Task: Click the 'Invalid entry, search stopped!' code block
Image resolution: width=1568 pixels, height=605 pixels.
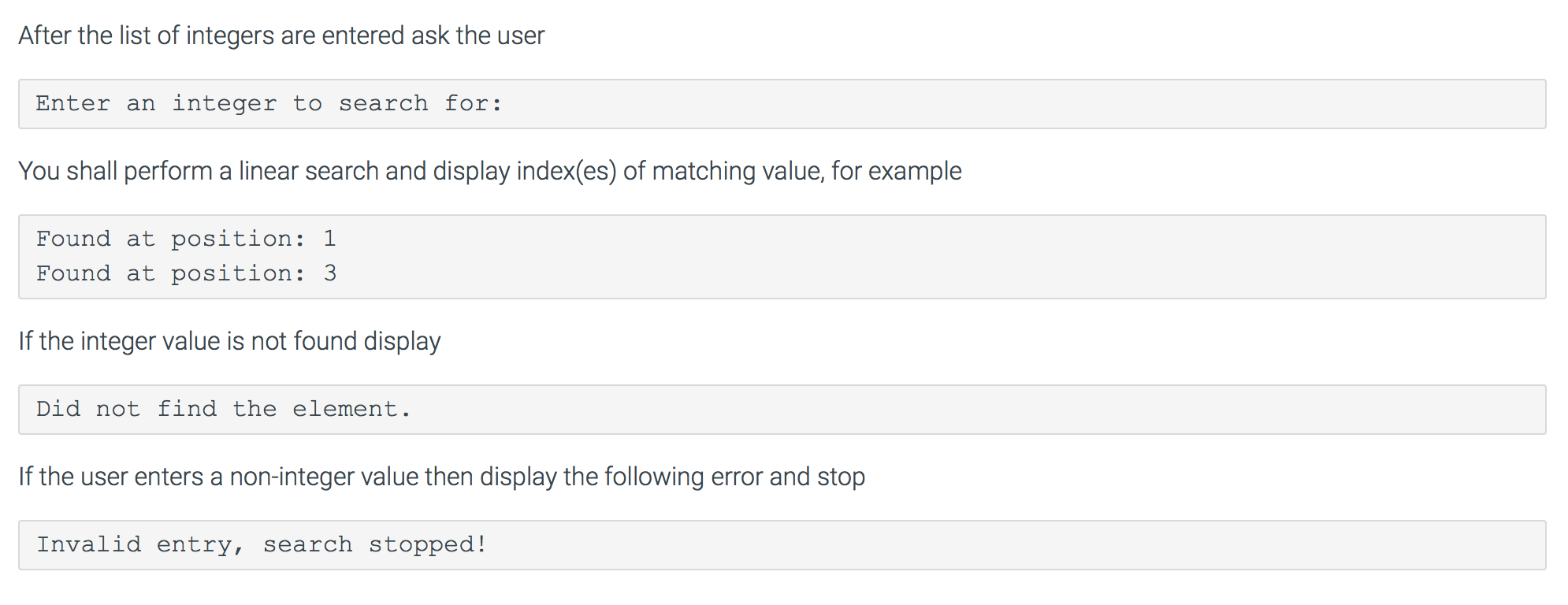Action: click(x=782, y=545)
